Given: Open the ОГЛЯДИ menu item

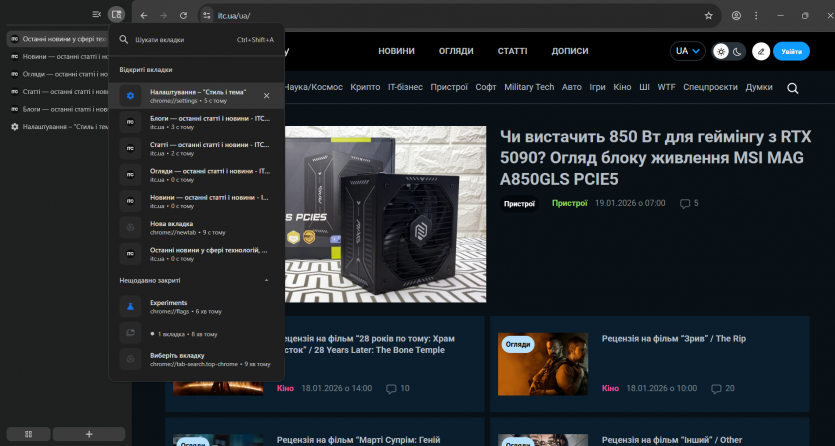Looking at the screenshot, I should (456, 51).
